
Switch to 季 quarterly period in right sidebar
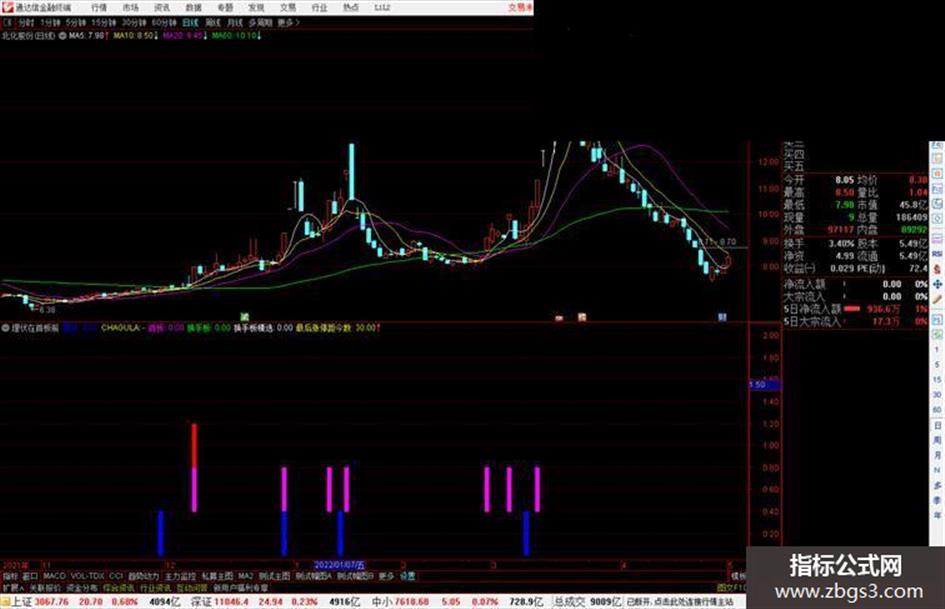937,500
